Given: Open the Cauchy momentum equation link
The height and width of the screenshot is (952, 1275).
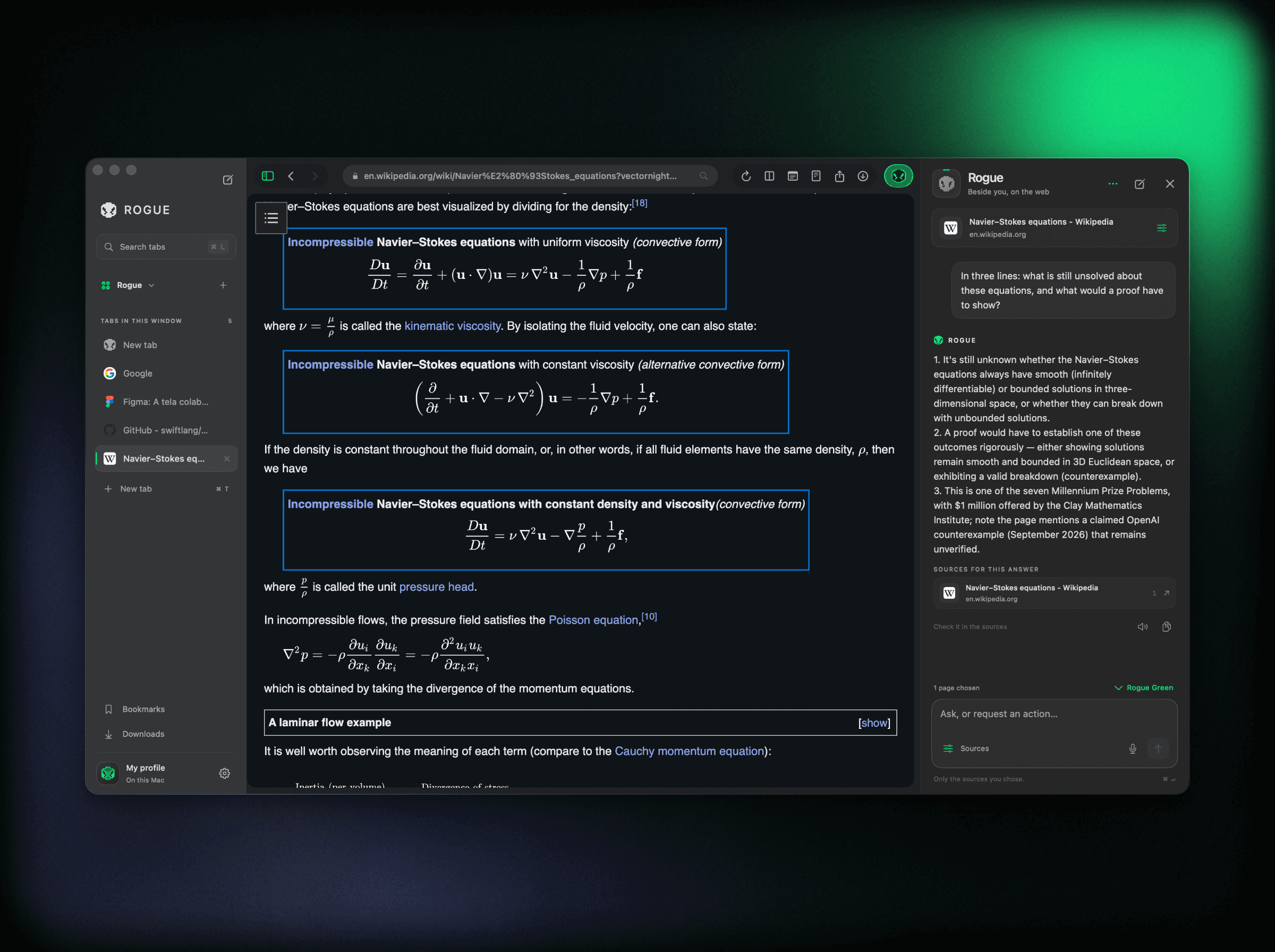Looking at the screenshot, I should [x=689, y=752].
